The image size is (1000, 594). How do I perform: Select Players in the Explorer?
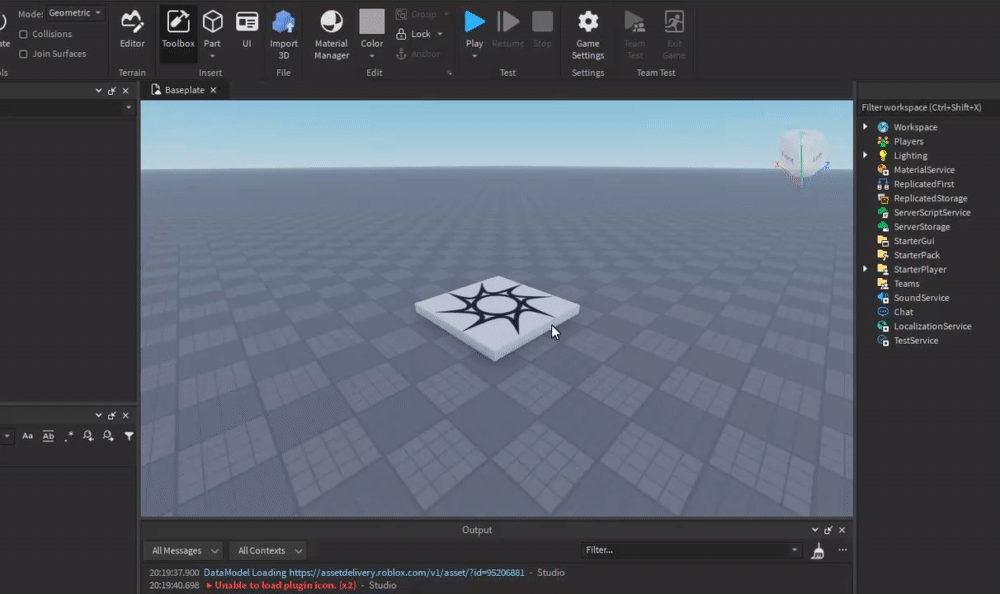pyautogui.click(x=908, y=141)
